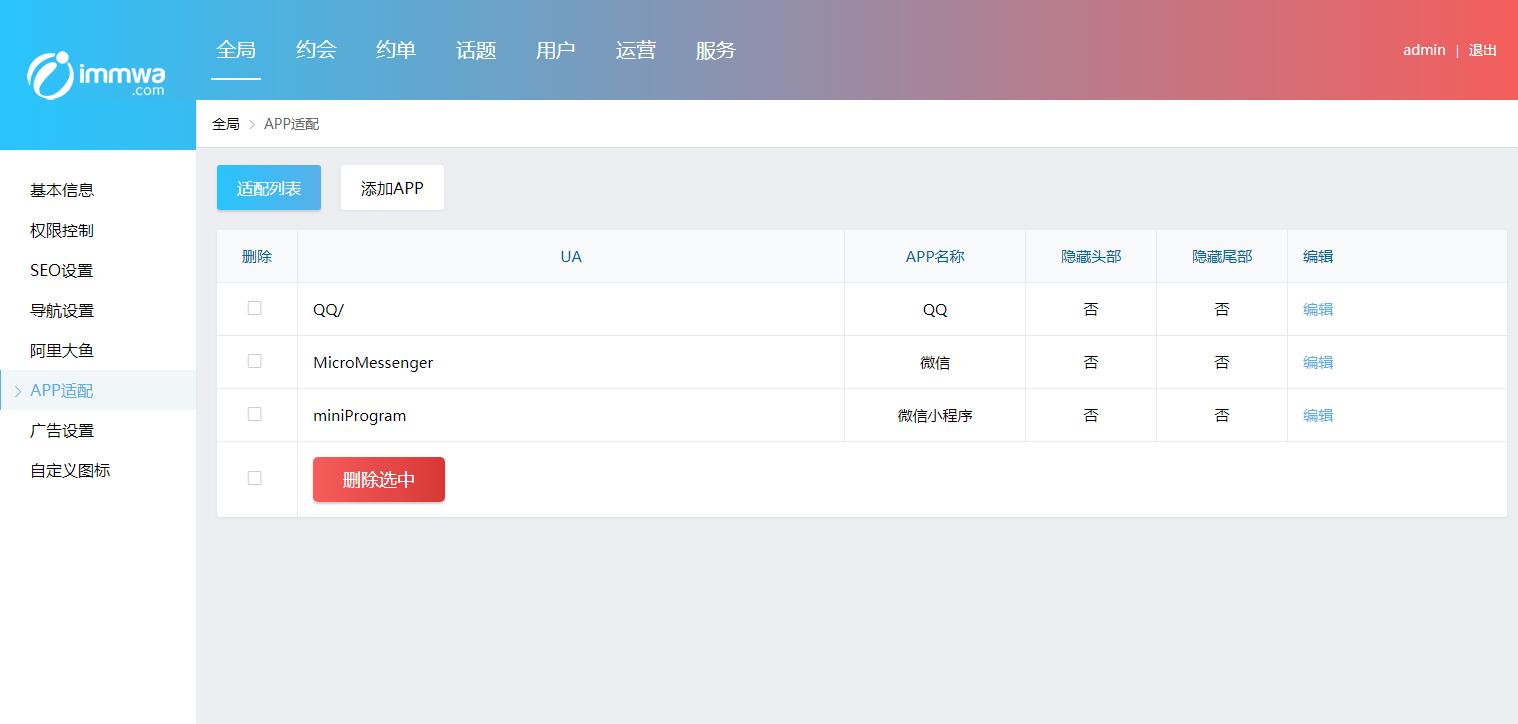Open the 添加APP tab
Screen dimensions: 1518x724
tap(392, 188)
